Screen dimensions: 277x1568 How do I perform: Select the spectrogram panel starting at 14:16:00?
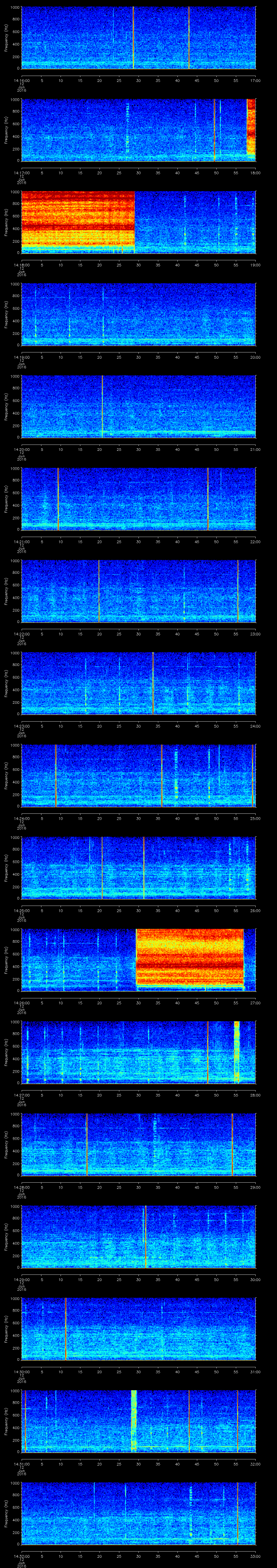point(139,38)
